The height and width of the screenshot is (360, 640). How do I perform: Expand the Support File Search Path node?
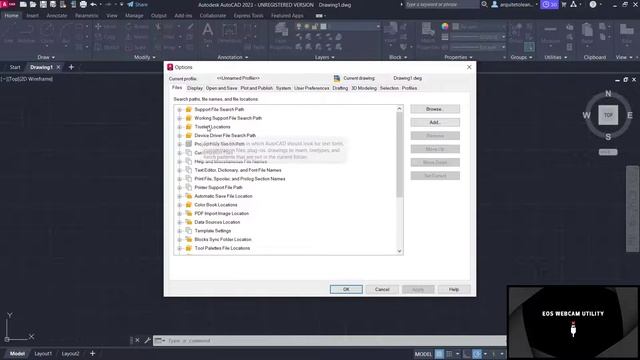179,110
